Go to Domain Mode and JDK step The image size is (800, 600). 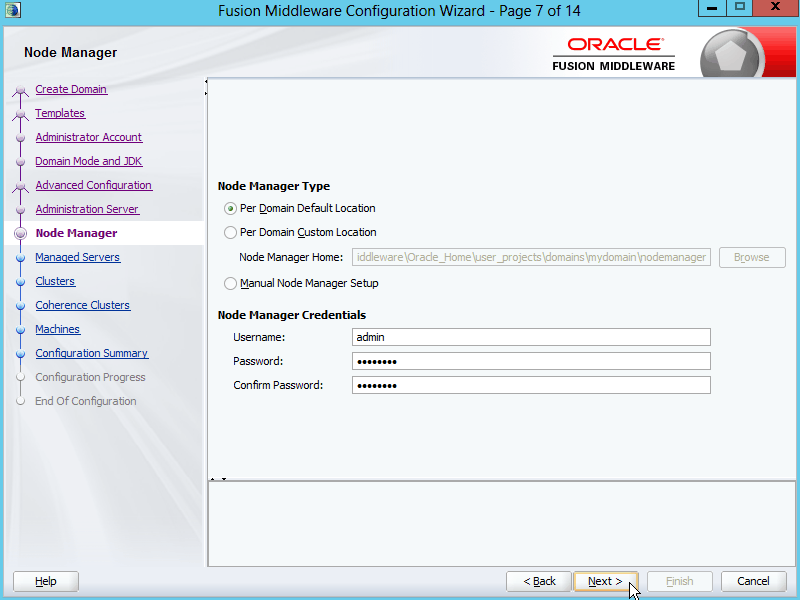click(x=88, y=161)
